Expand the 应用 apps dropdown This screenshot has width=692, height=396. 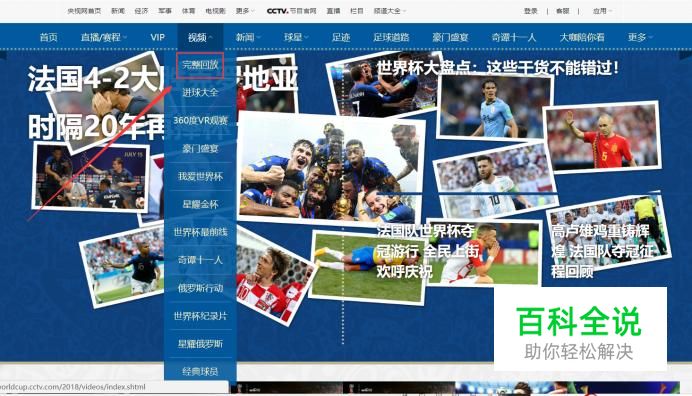(x=602, y=11)
